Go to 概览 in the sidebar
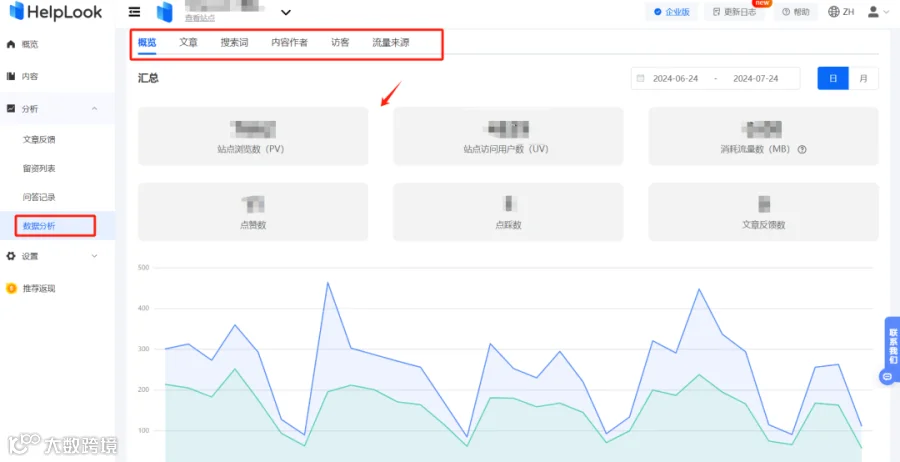This screenshot has width=900, height=462. 30,44
